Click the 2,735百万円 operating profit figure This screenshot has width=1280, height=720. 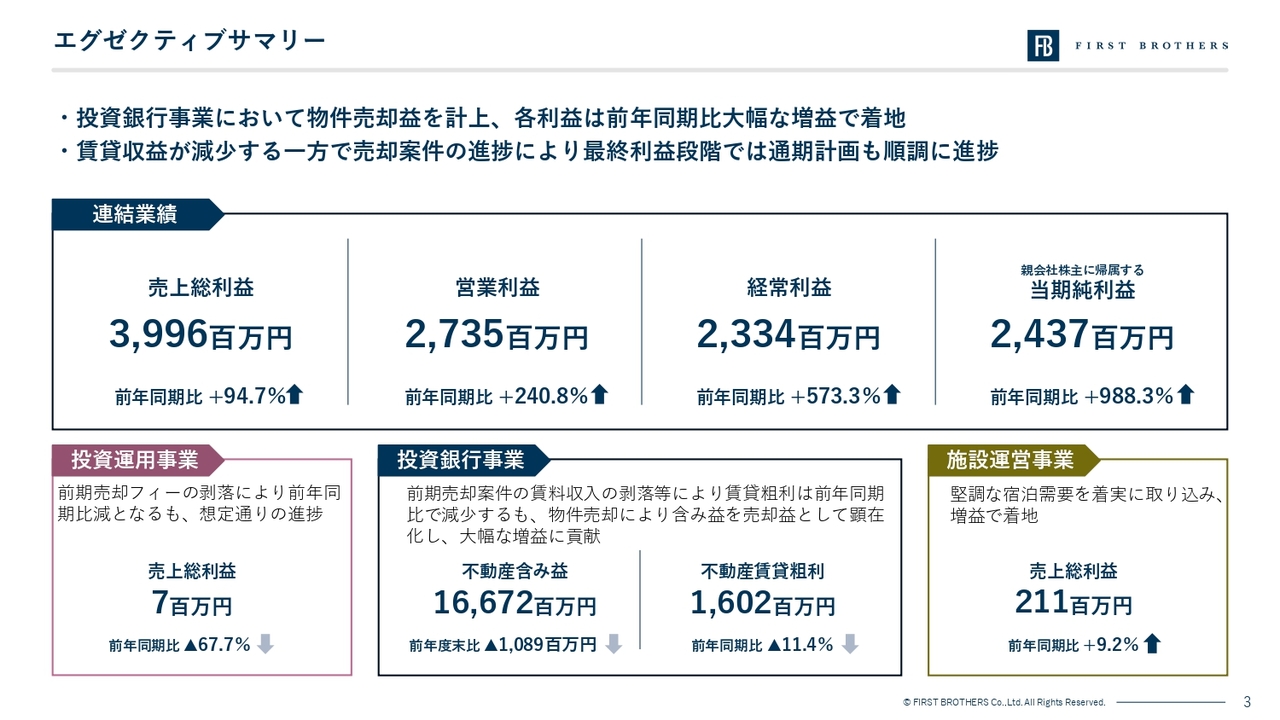(496, 335)
